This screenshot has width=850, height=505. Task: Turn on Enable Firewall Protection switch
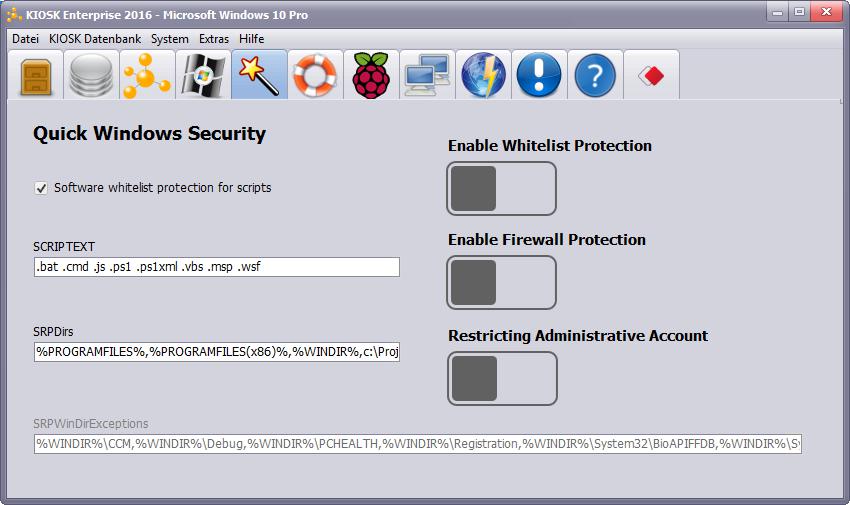pyautogui.click(x=501, y=282)
